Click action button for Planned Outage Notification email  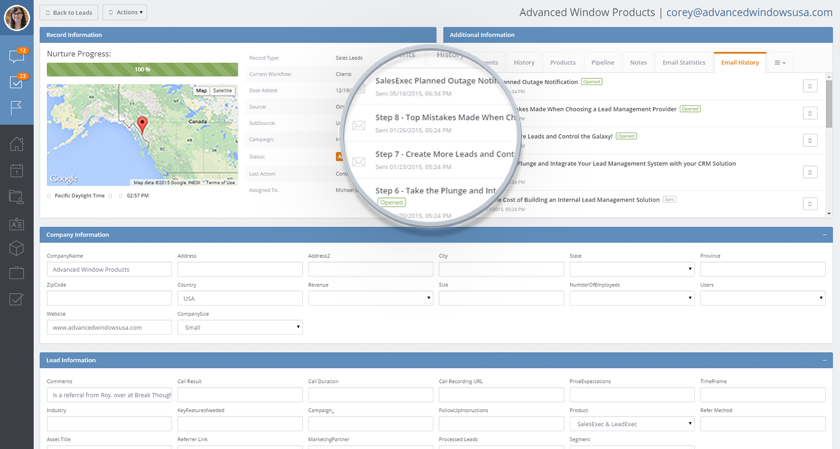810,86
